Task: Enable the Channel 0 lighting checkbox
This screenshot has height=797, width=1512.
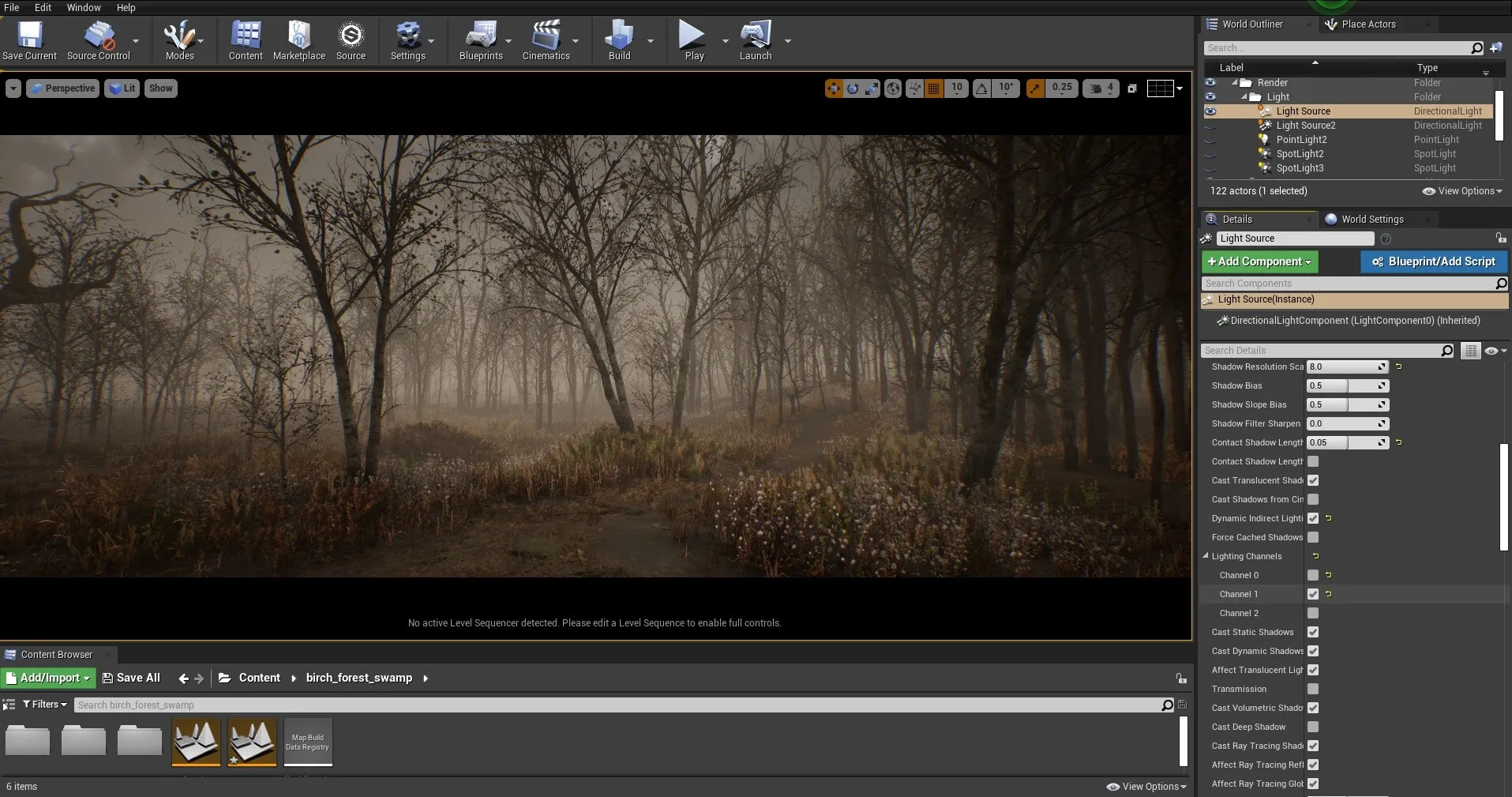Action: coord(1313,575)
